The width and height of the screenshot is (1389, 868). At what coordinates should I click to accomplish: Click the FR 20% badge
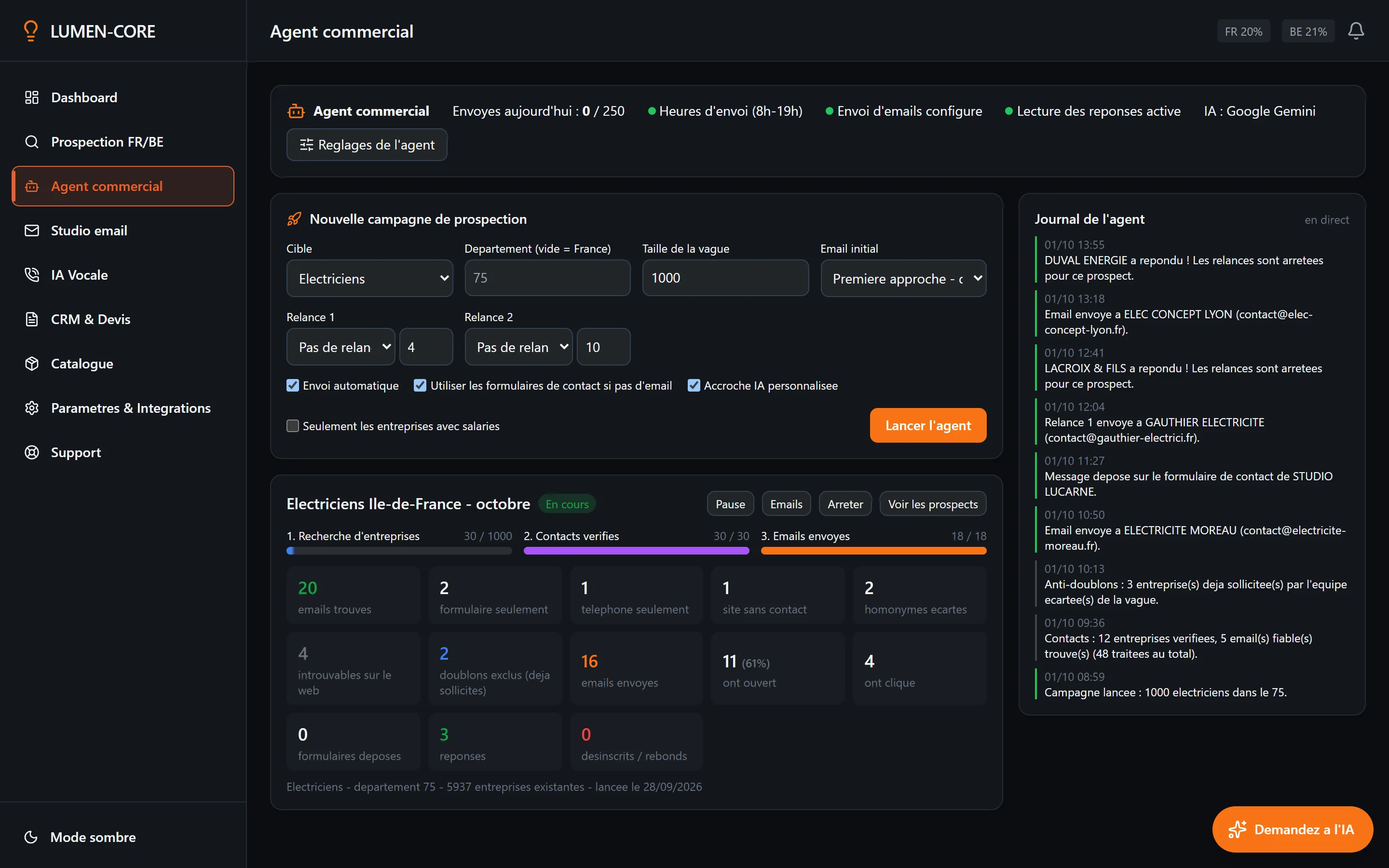(1243, 31)
